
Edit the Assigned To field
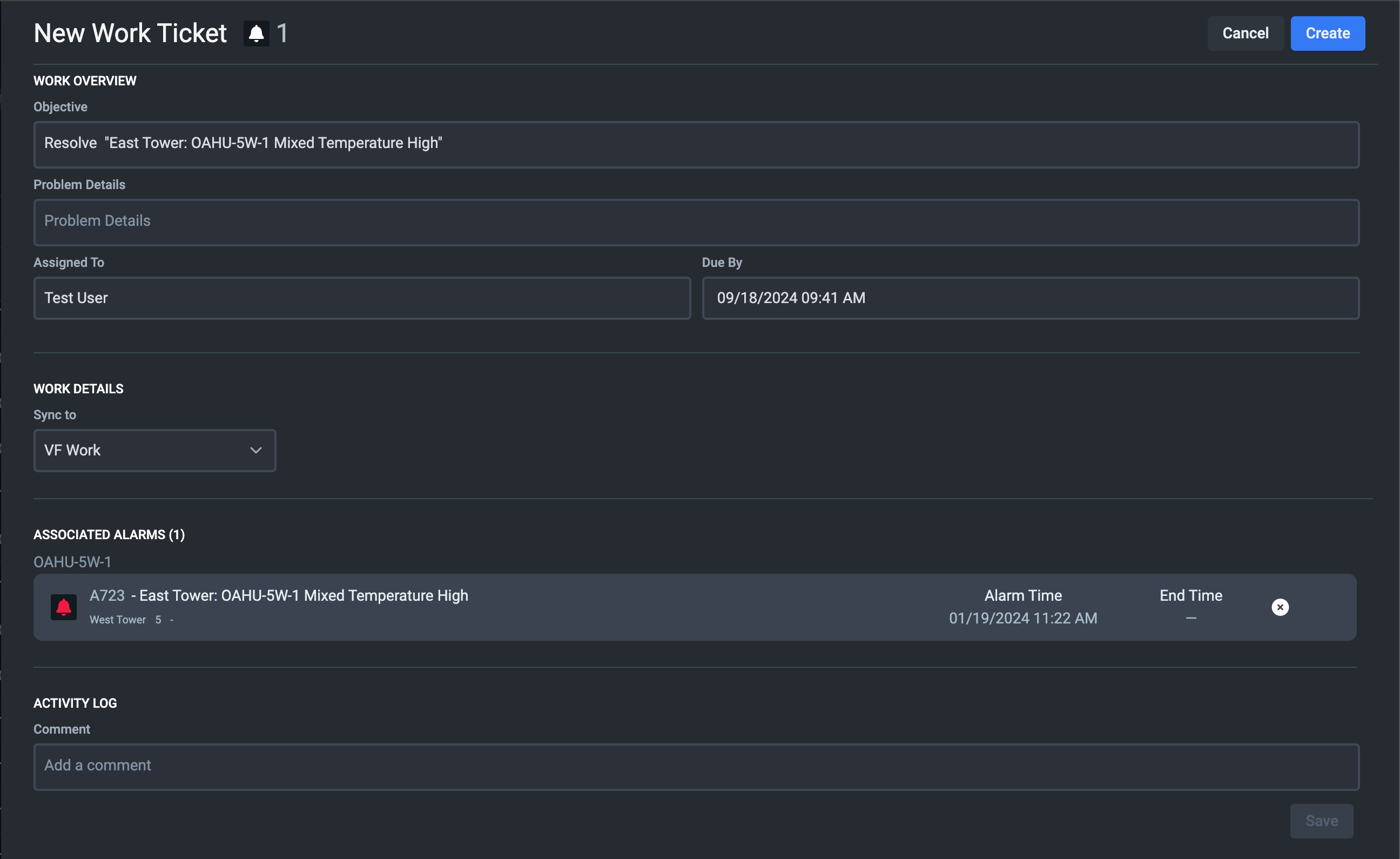[x=362, y=298]
